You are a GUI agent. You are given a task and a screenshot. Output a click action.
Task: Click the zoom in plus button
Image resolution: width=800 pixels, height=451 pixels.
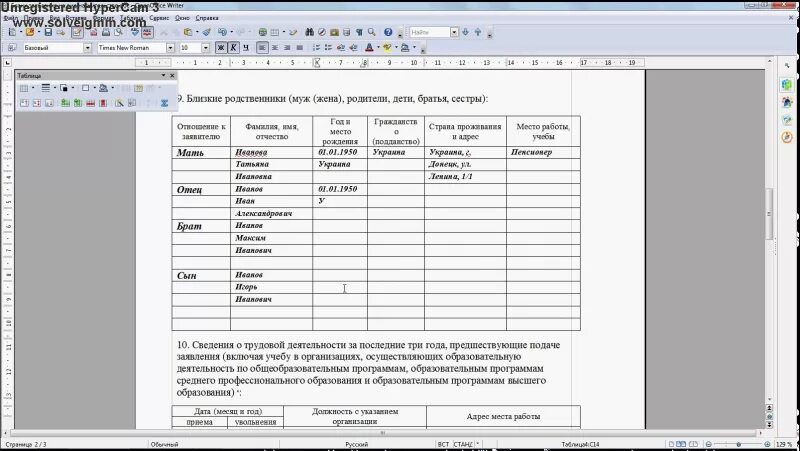click(x=767, y=445)
